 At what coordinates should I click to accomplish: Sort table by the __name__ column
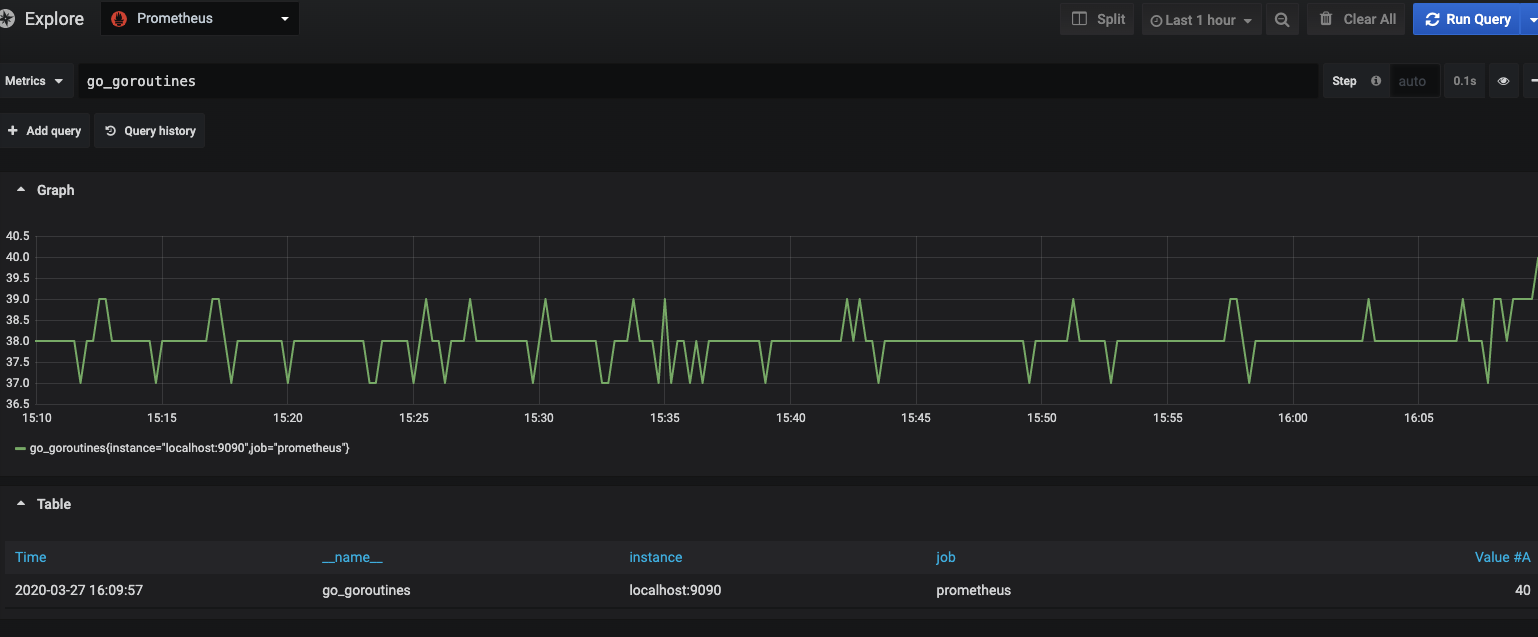pyautogui.click(x=352, y=557)
